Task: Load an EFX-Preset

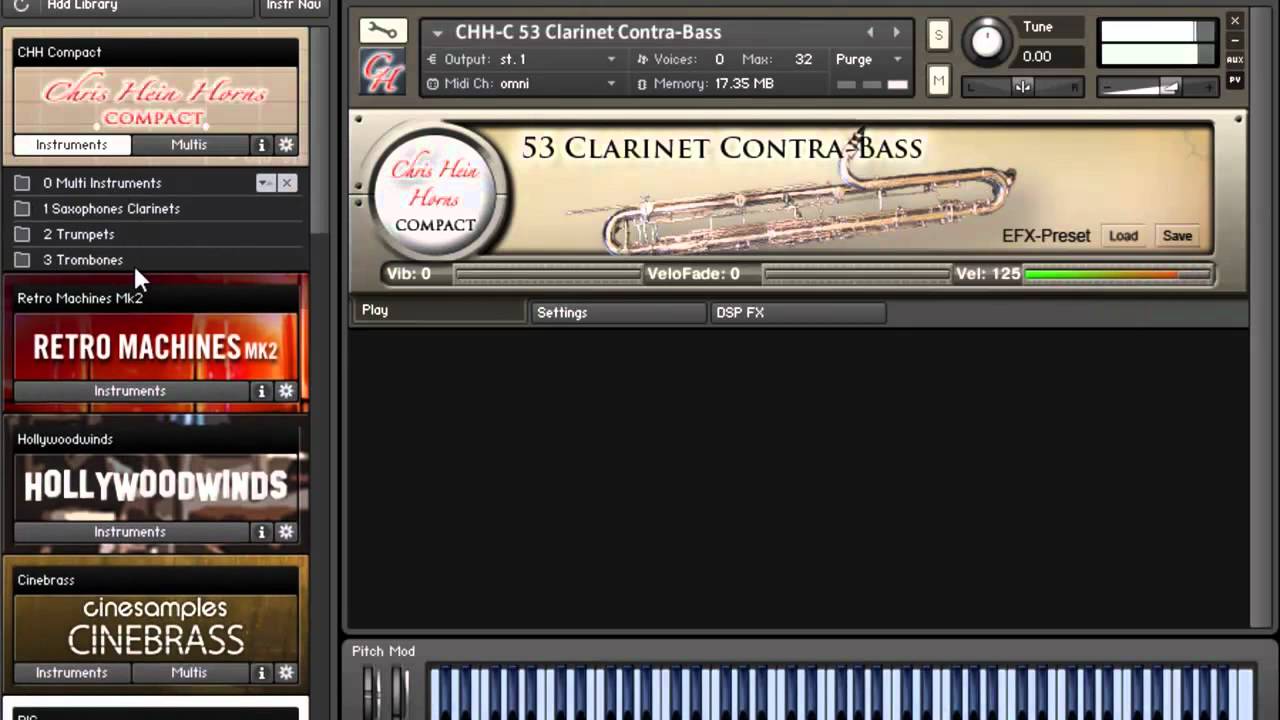Action: [1123, 236]
